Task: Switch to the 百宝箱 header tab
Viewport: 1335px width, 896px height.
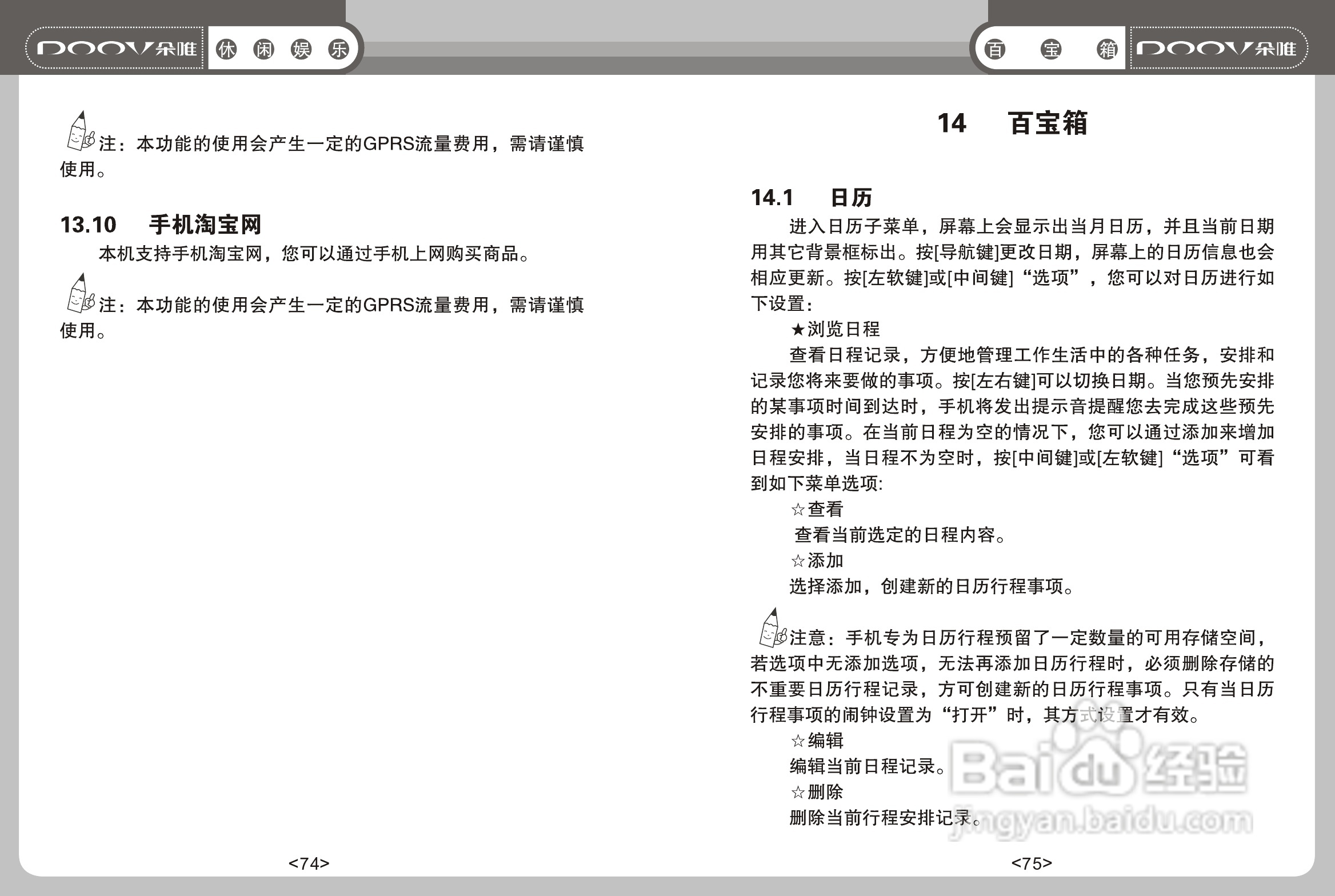Action: click(1050, 49)
